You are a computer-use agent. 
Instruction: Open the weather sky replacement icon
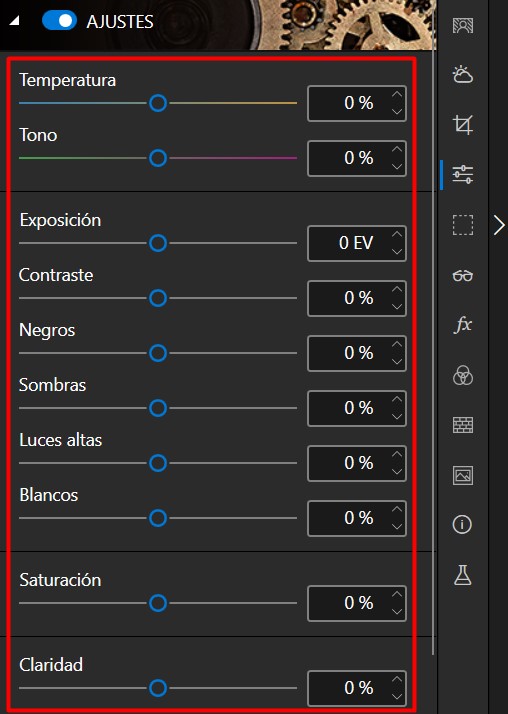pyautogui.click(x=462, y=74)
